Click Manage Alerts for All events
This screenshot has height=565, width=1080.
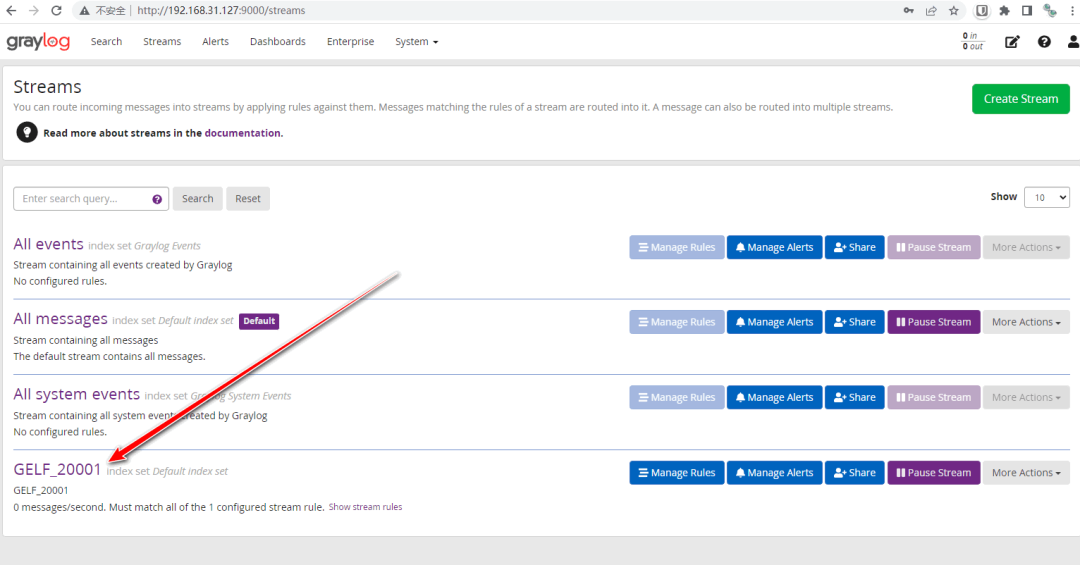(x=775, y=247)
